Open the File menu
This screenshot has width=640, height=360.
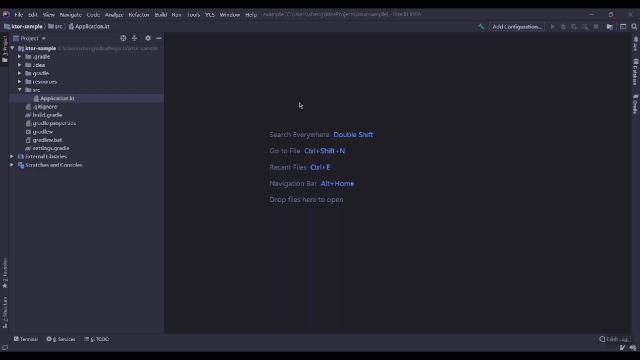19,15
